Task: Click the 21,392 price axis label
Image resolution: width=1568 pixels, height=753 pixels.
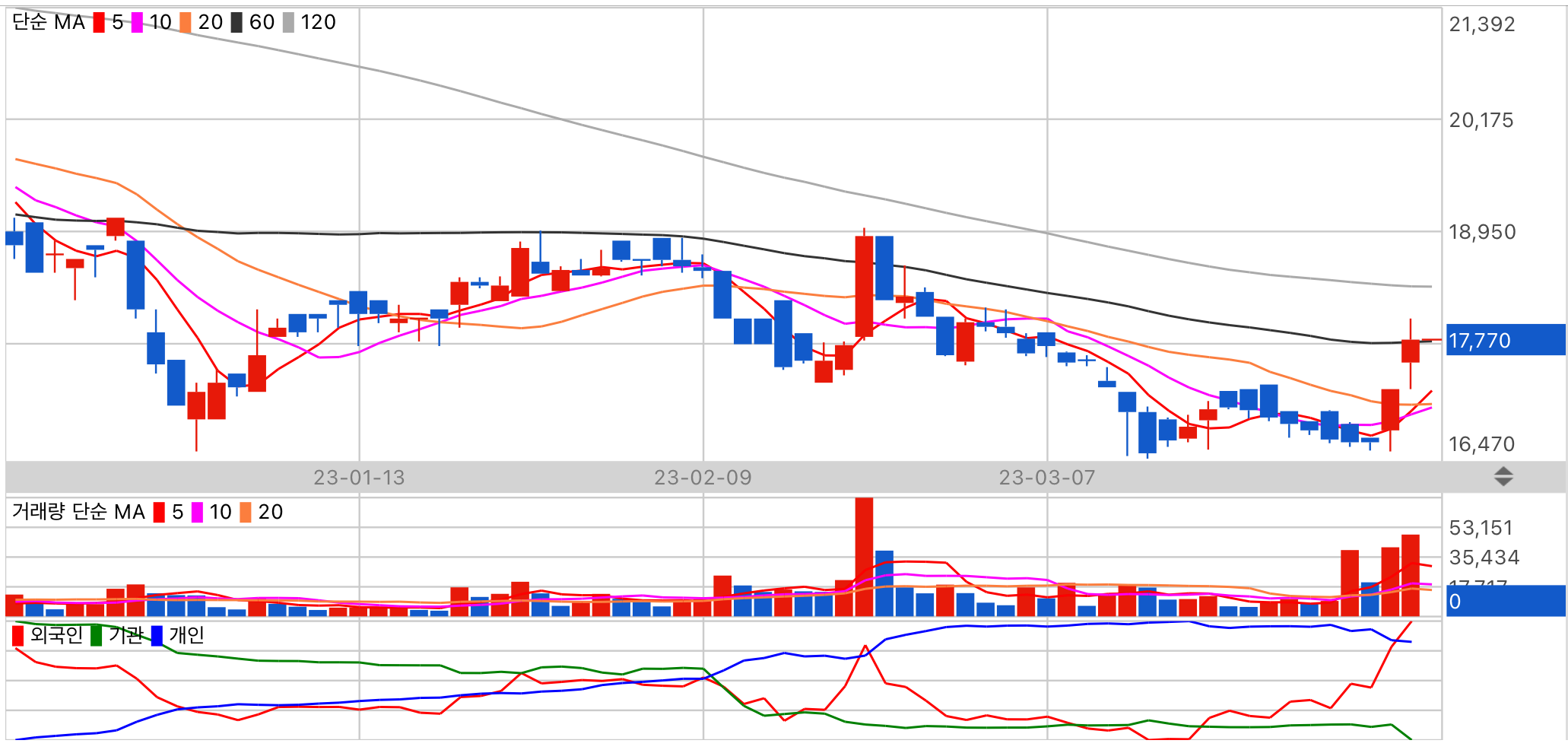Action: pos(1482,24)
